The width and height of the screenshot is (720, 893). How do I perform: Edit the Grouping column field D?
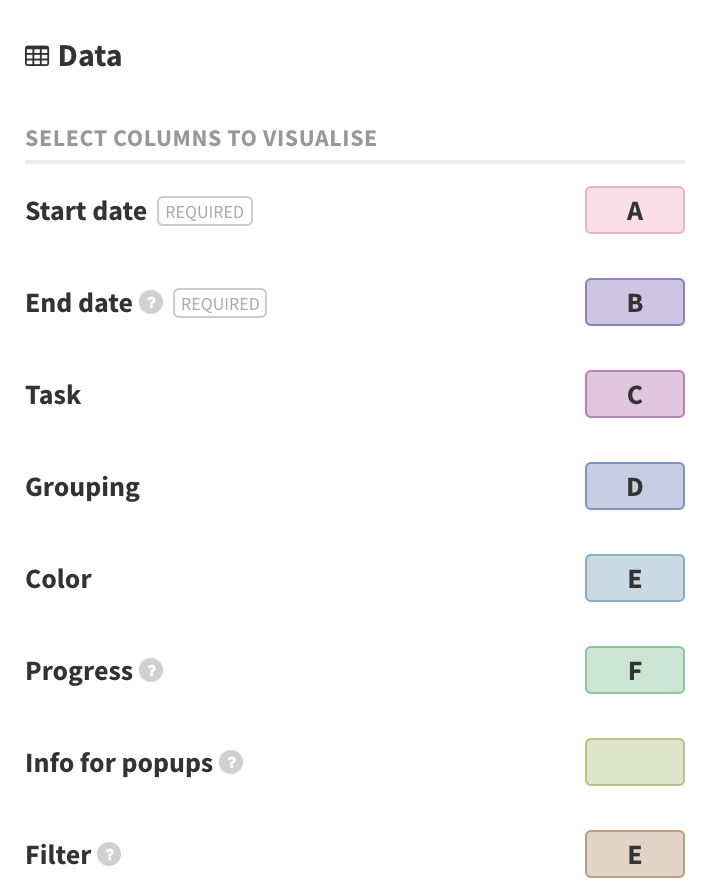point(635,486)
